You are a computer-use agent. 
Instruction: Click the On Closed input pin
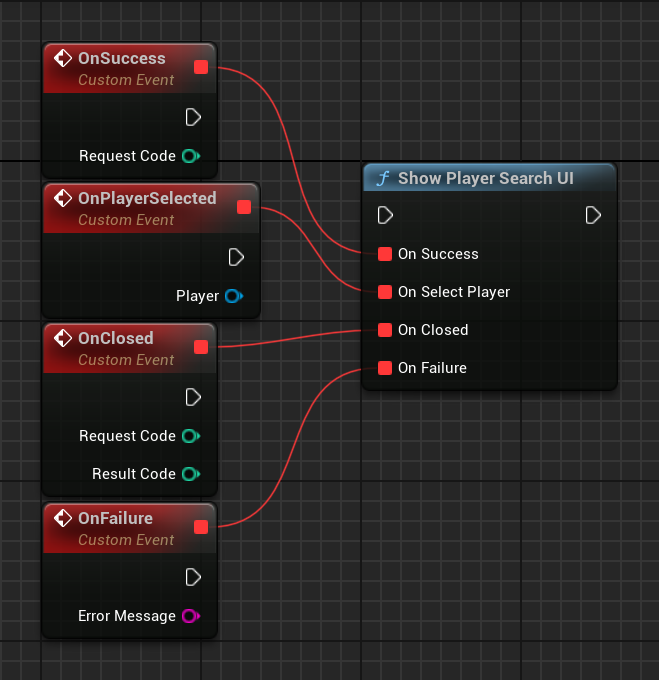click(385, 330)
